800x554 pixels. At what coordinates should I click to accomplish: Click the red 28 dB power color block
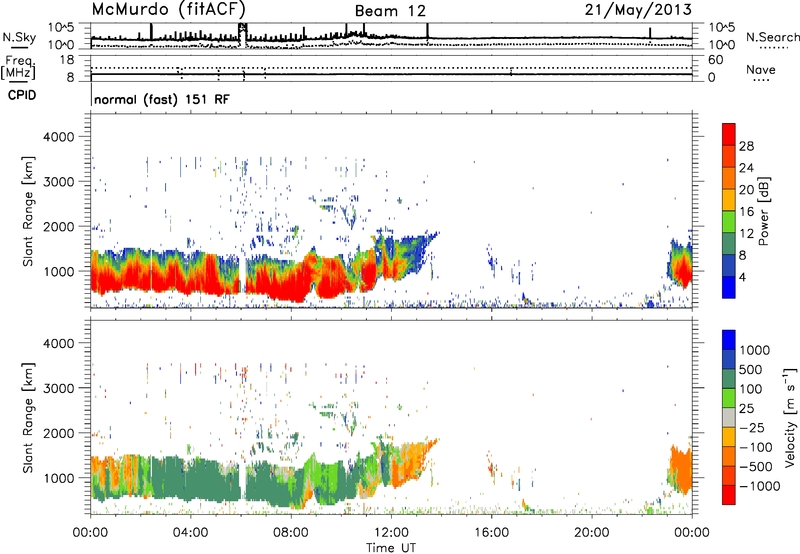[729, 134]
